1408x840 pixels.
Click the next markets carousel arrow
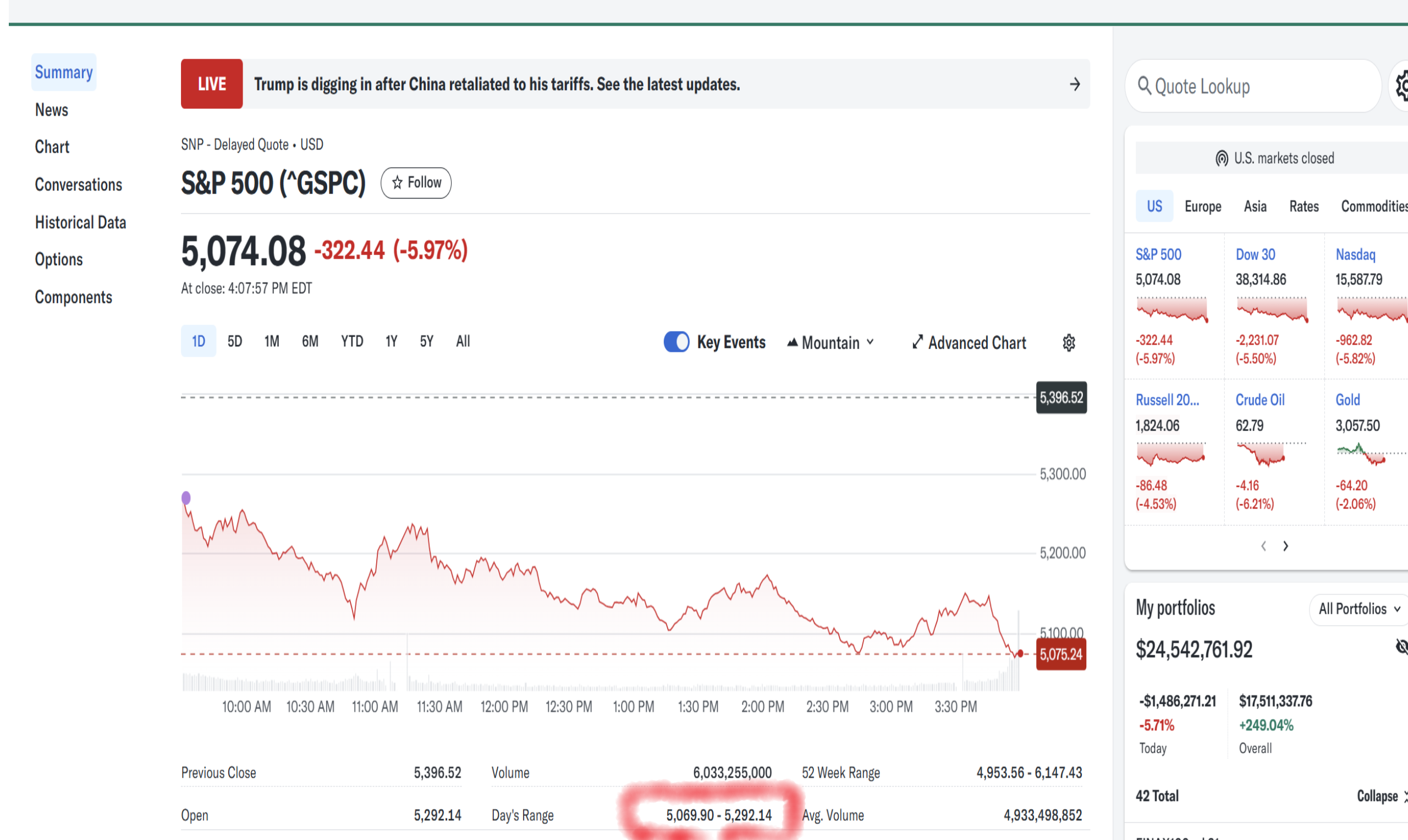pyautogui.click(x=1286, y=546)
